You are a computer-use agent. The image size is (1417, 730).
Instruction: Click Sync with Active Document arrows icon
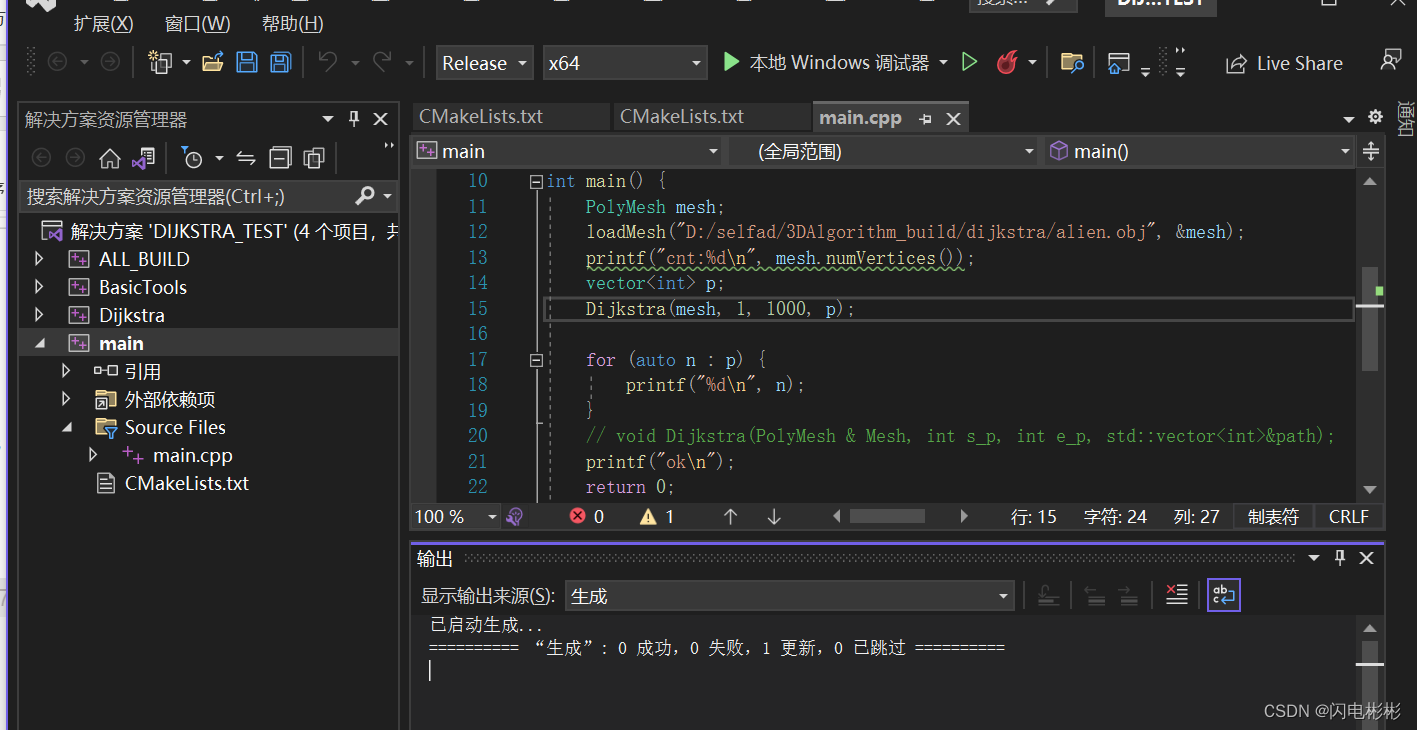(246, 158)
